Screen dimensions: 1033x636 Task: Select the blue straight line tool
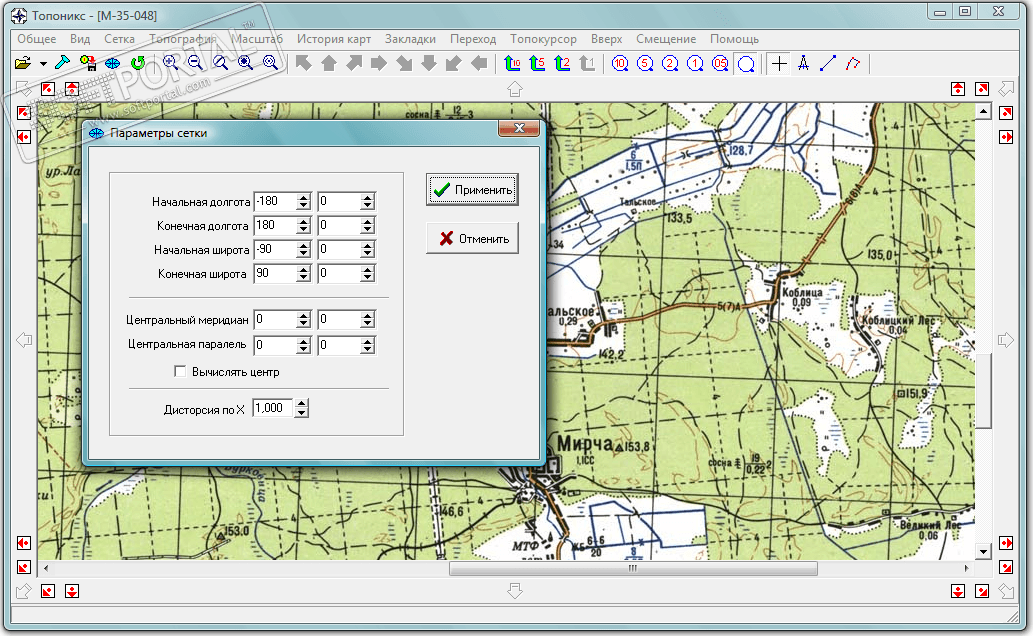point(827,63)
